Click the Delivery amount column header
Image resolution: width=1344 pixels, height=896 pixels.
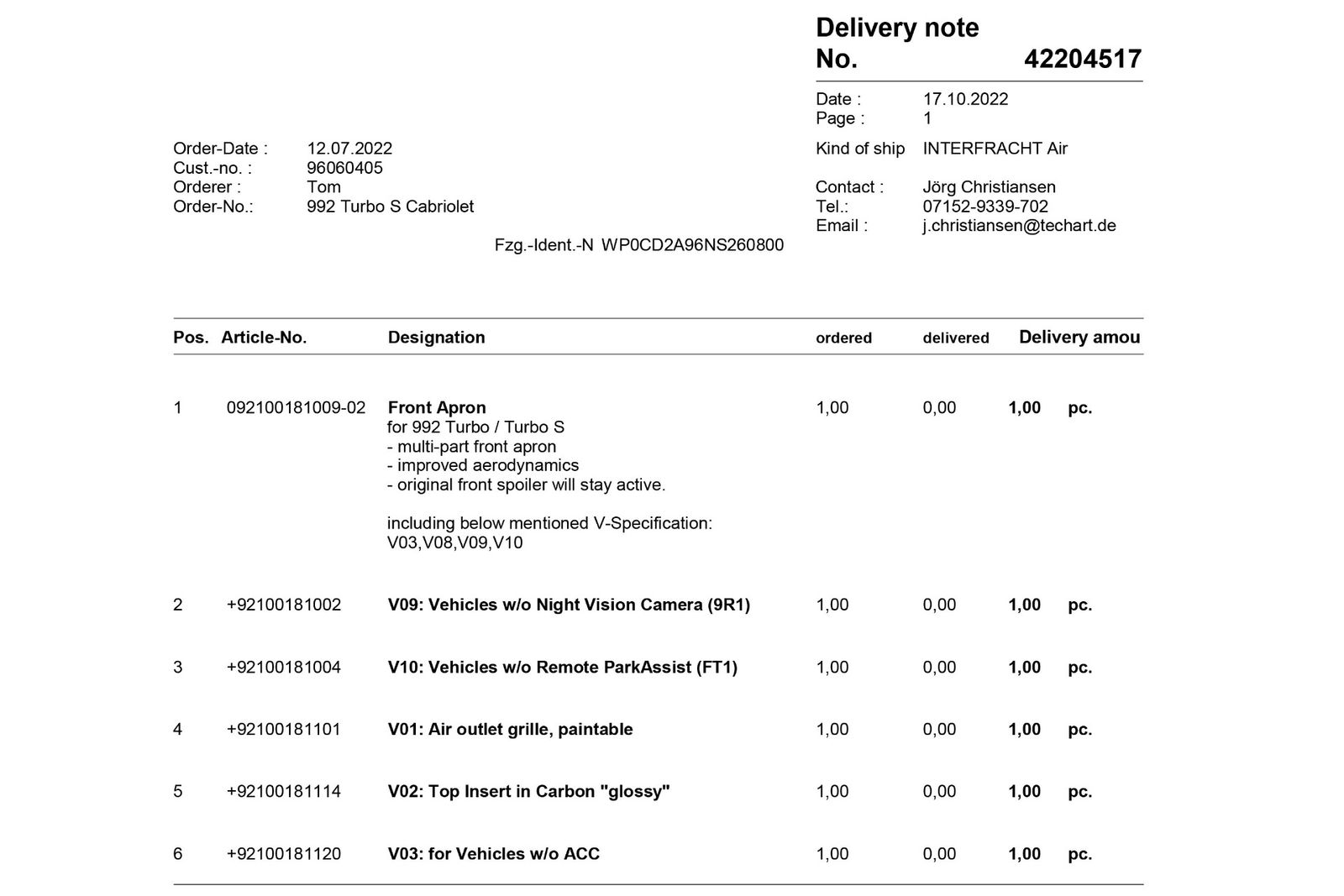tap(1079, 338)
